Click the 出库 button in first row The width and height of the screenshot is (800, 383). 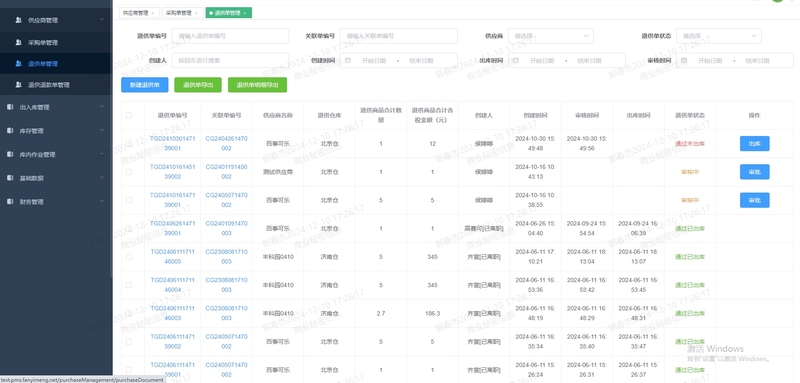pyautogui.click(x=755, y=144)
